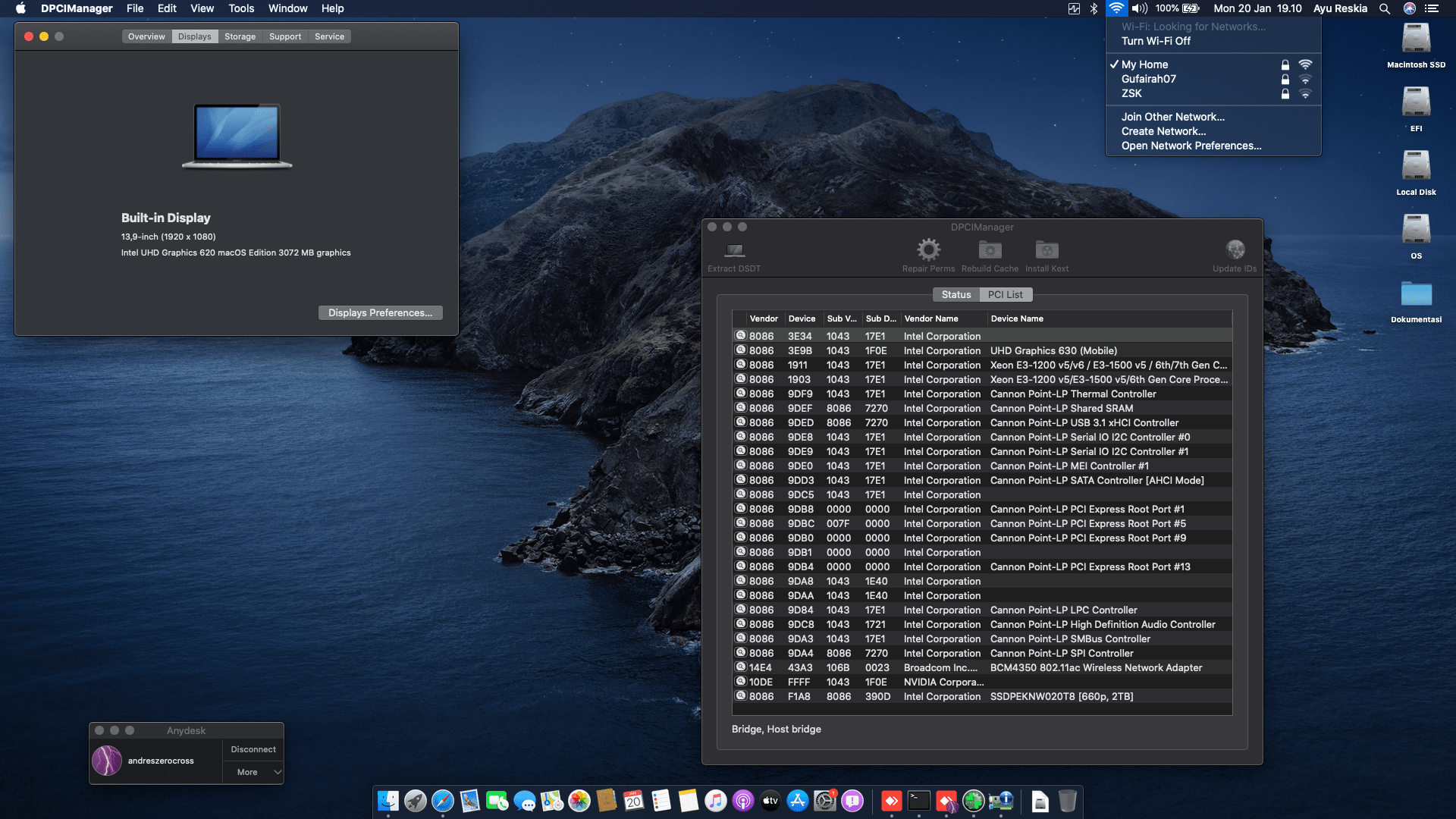
Task: Open the Dokumentasi folder on the desktop
Action: pyautogui.click(x=1416, y=294)
